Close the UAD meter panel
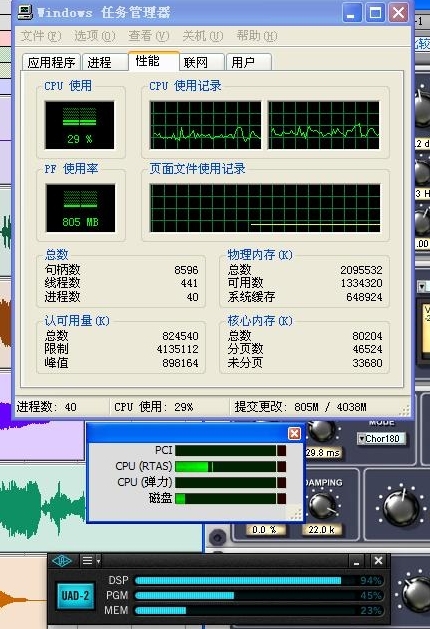430x629 pixels. [378, 561]
